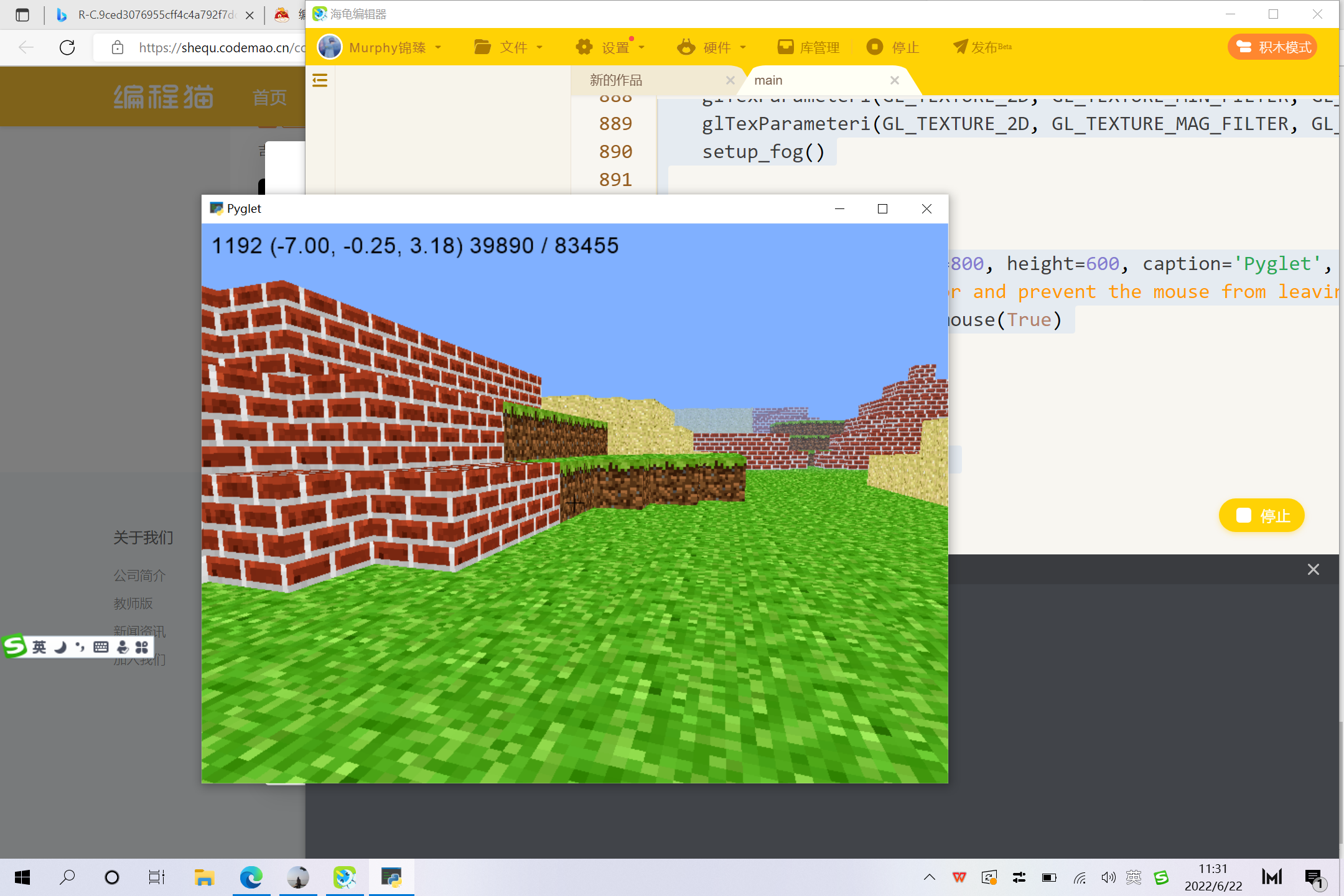This screenshot has height=896, width=1344.
Task: Toggle the editor sidebar collapse icon
Action: pyautogui.click(x=320, y=80)
